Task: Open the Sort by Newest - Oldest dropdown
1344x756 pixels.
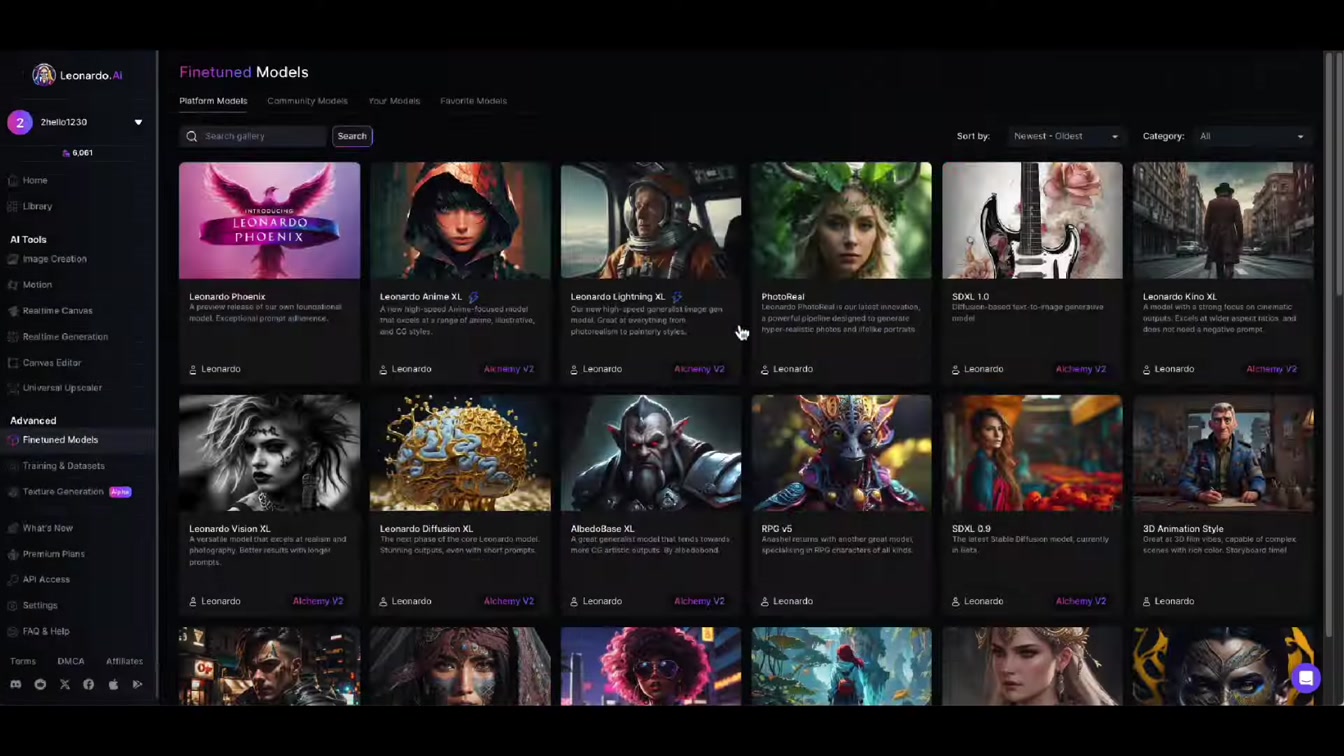Action: 1066,136
